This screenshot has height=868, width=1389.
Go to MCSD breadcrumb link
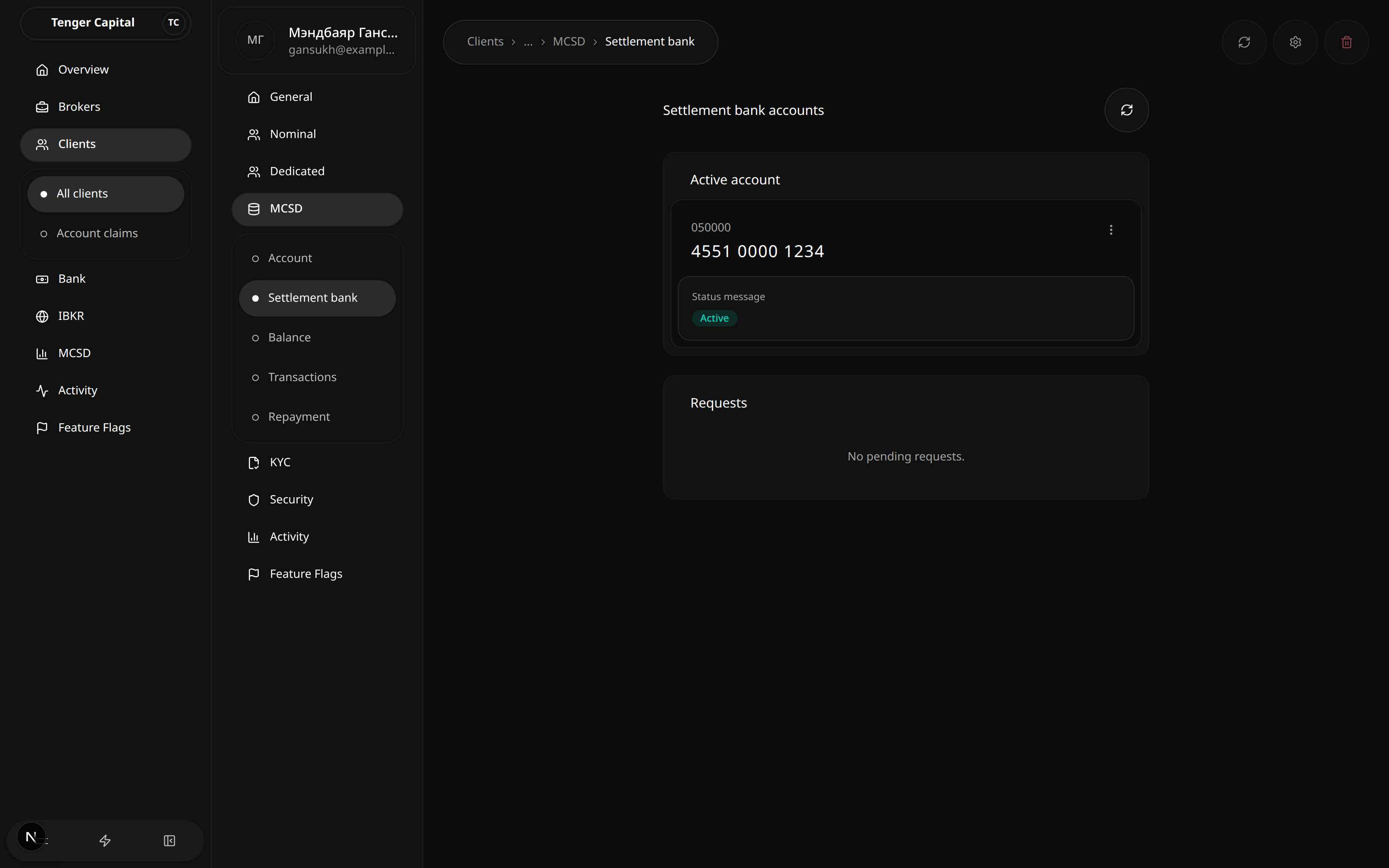(569, 42)
